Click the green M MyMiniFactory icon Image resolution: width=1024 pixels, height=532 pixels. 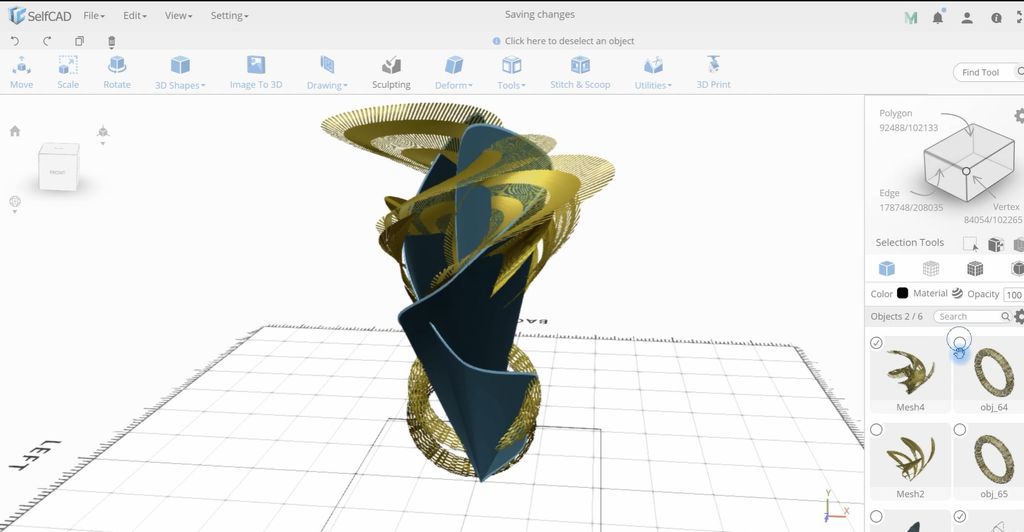(x=910, y=18)
